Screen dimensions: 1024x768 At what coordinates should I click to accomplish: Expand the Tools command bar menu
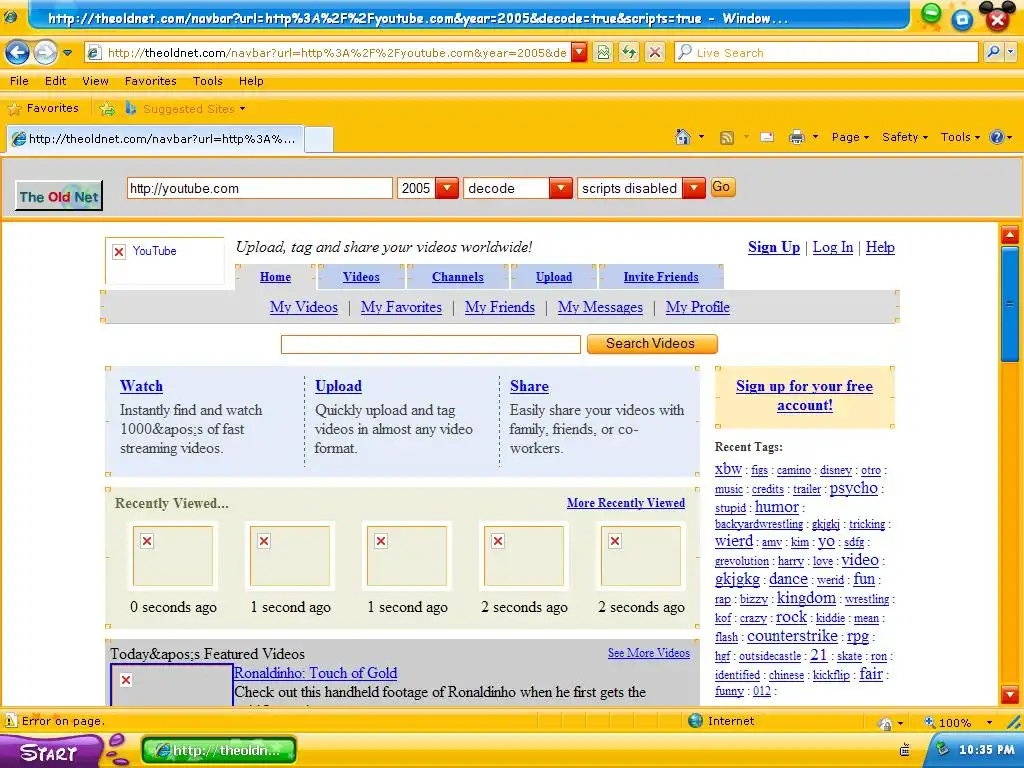960,137
